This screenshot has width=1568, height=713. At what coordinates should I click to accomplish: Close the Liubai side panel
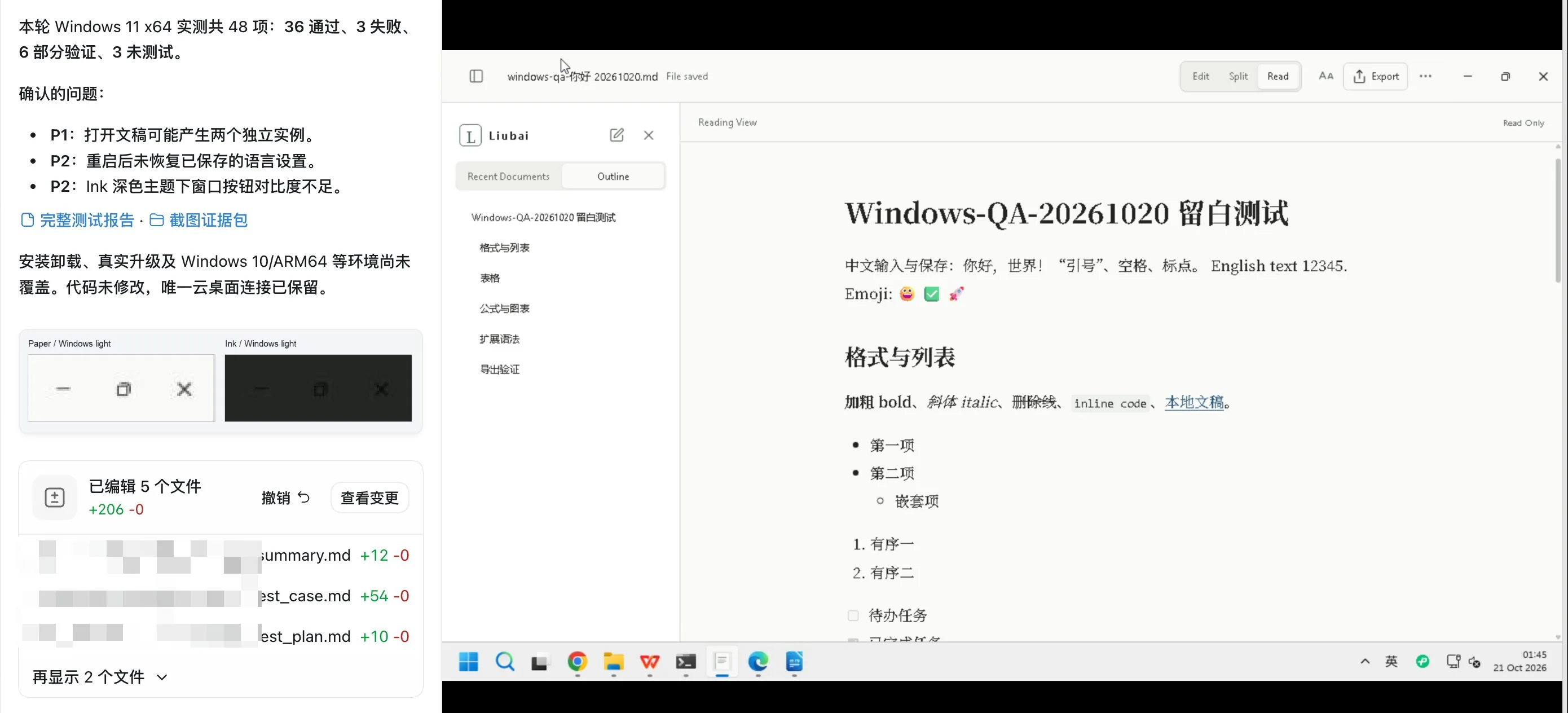coord(649,135)
